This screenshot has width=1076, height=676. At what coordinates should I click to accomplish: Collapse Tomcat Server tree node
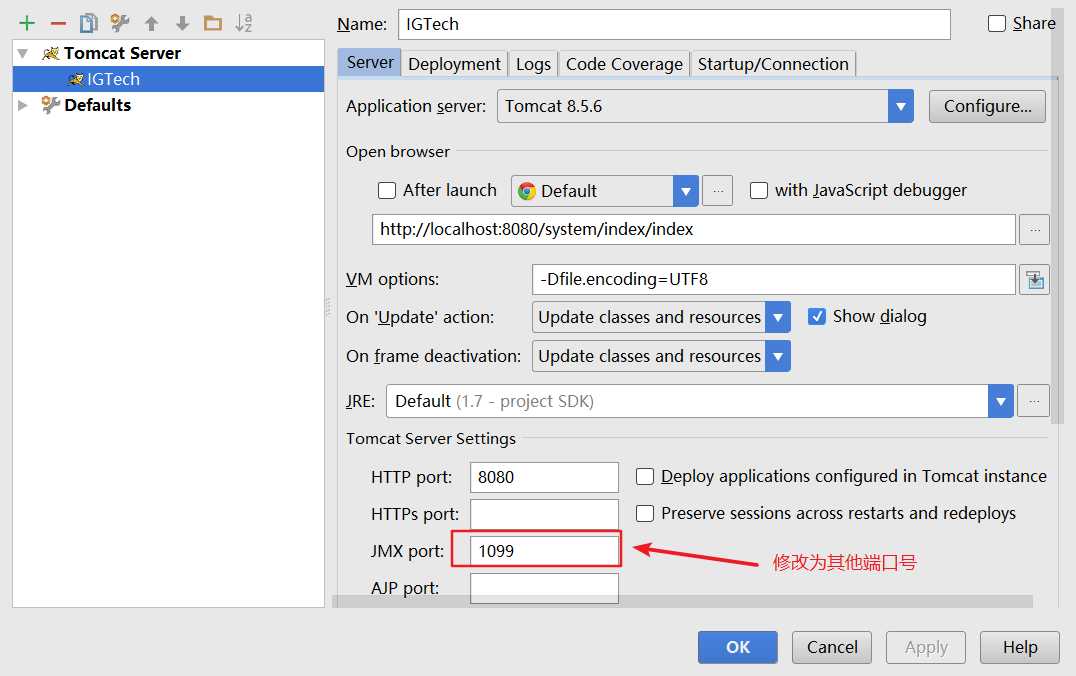(23, 54)
